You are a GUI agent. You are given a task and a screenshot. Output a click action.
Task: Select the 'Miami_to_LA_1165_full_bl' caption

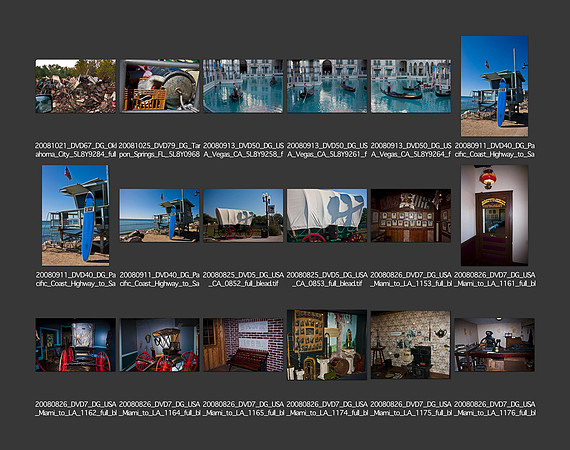tap(243, 409)
